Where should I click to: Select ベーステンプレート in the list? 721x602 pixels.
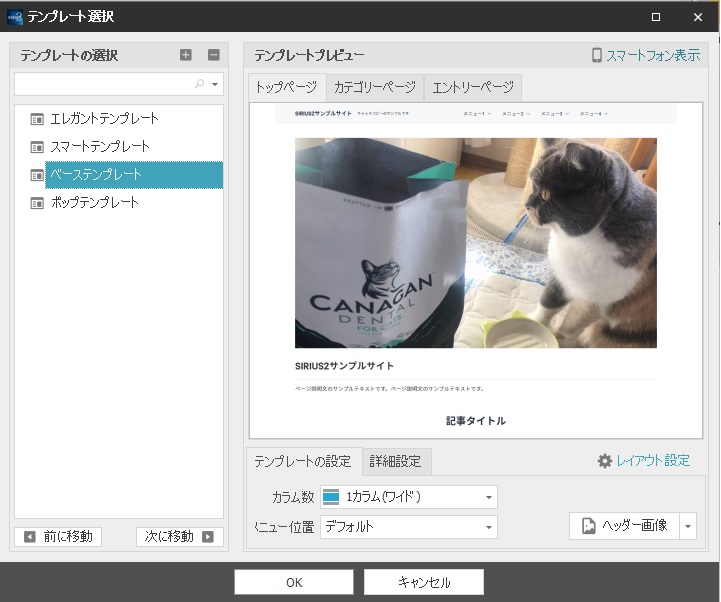(x=134, y=175)
